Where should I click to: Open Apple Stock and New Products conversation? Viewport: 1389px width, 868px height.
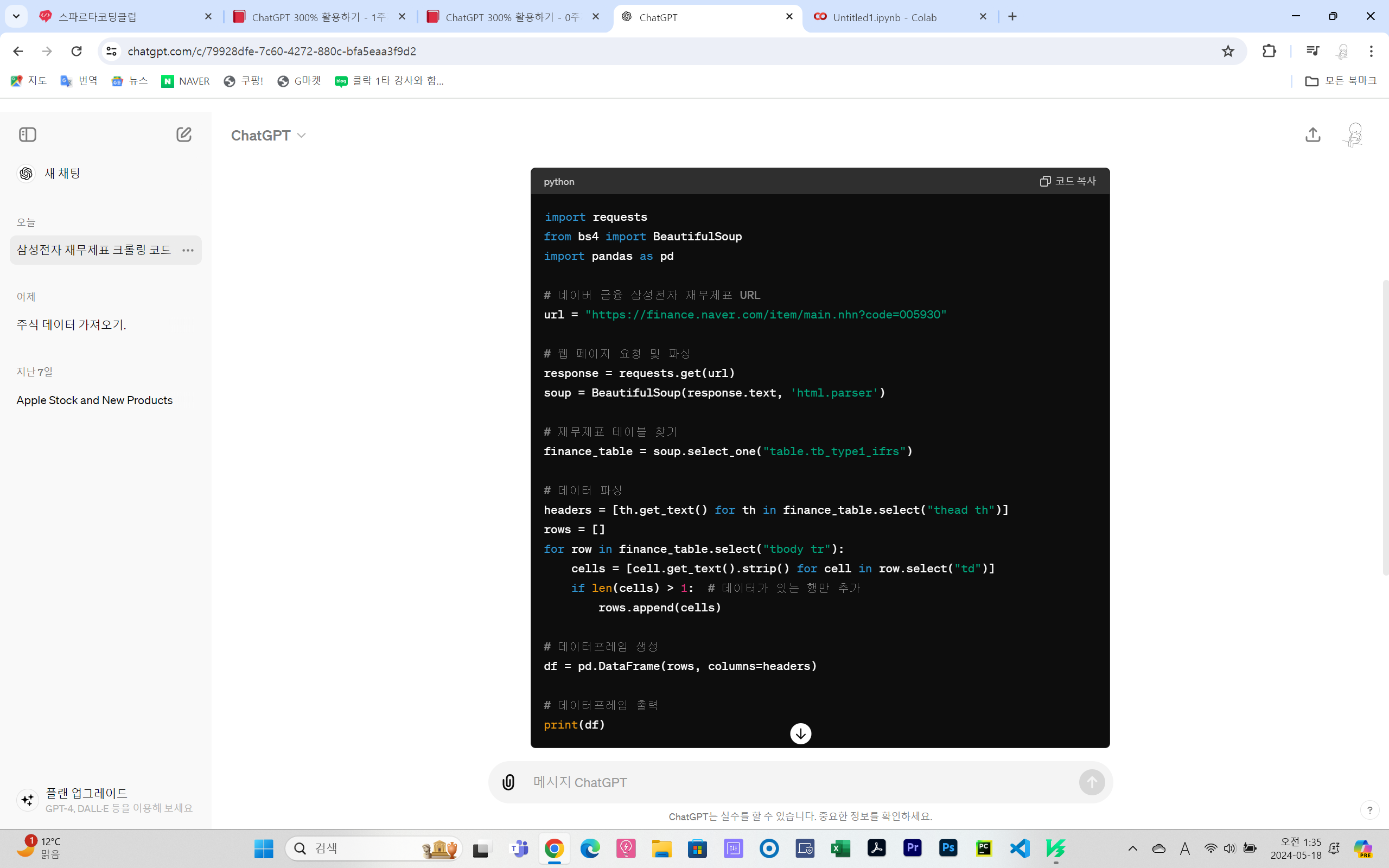point(95,400)
